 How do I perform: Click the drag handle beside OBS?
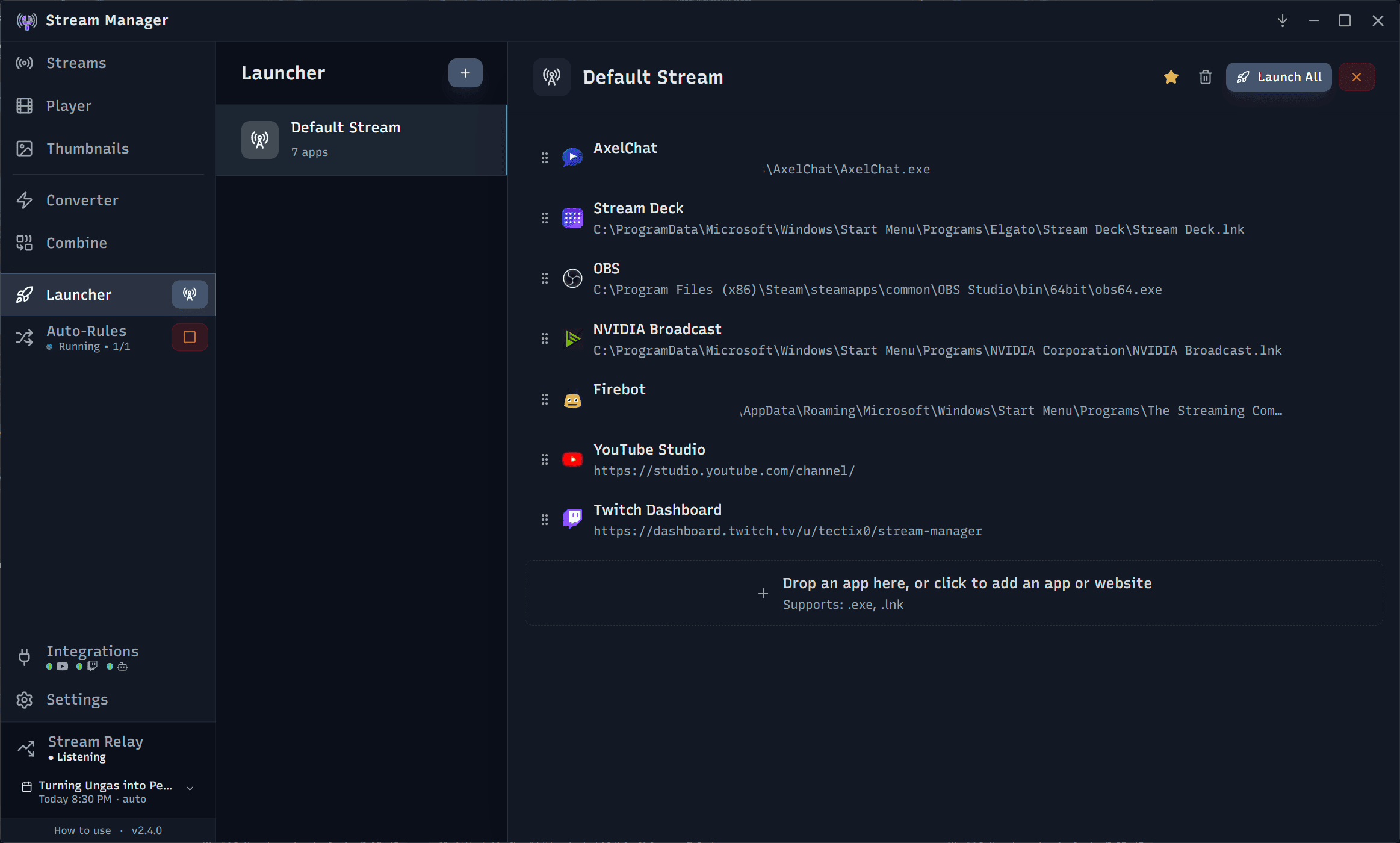pyautogui.click(x=545, y=278)
